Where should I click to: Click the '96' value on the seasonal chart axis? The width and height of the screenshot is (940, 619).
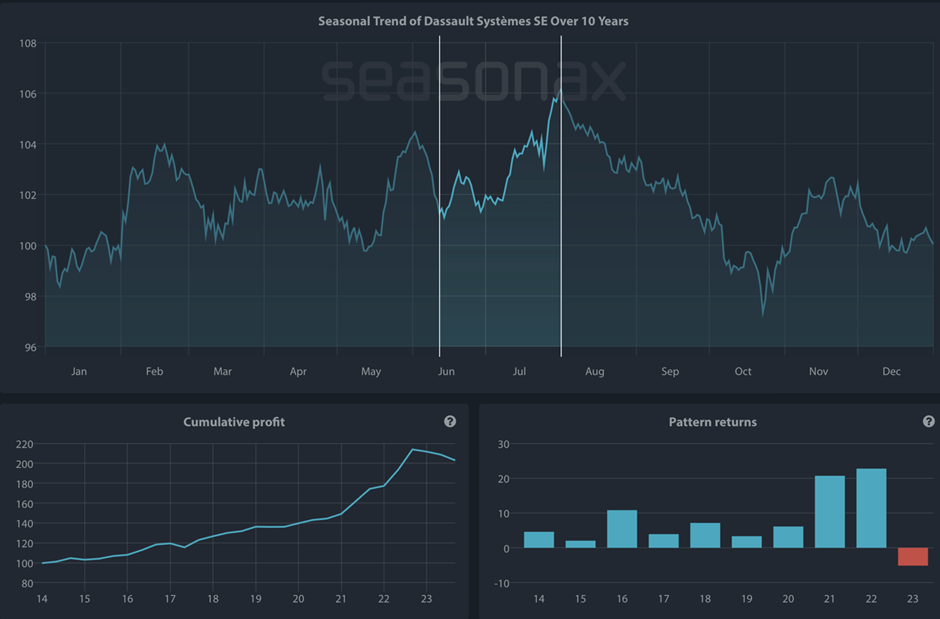31,348
